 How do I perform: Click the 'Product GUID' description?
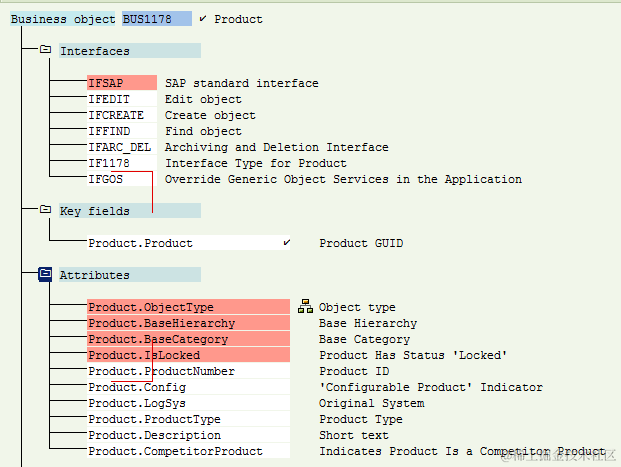(361, 243)
